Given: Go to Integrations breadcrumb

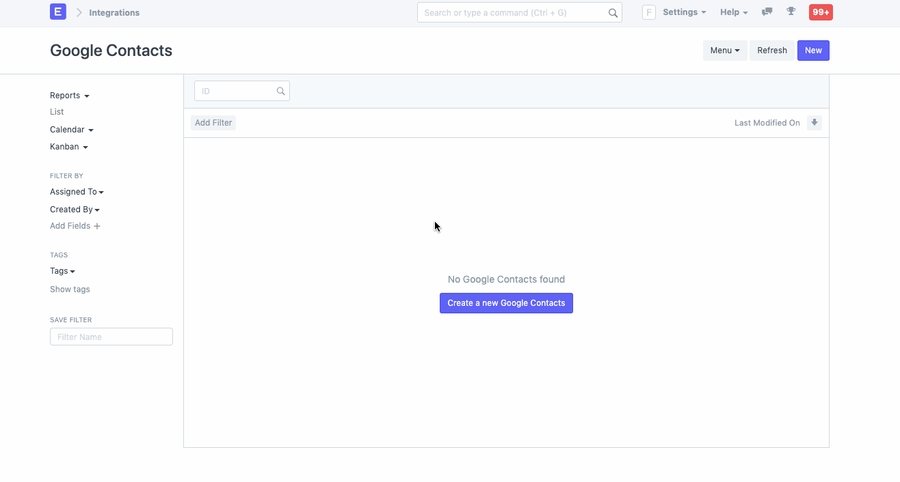Looking at the screenshot, I should click(x=114, y=13).
